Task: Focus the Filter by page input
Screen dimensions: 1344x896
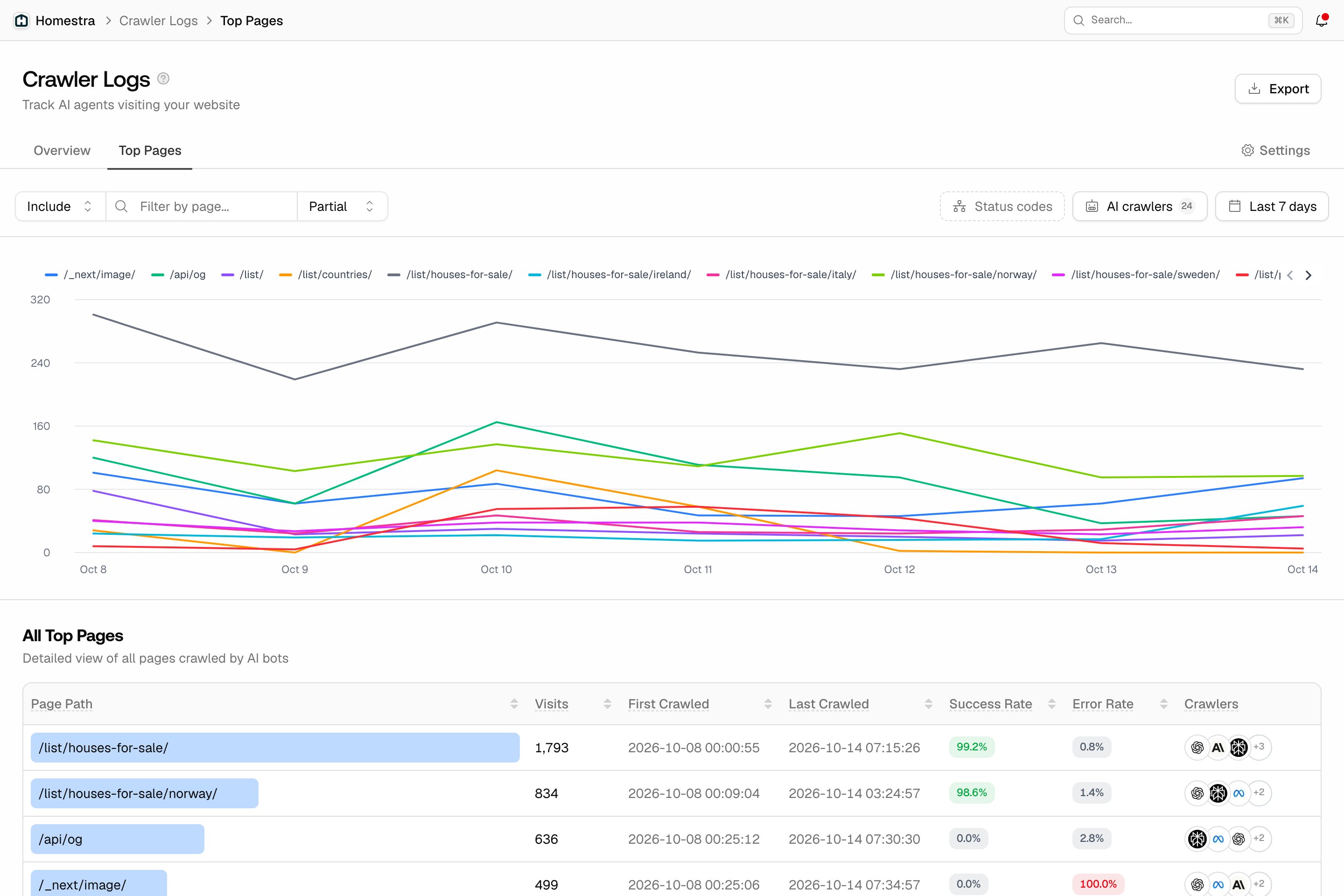Action: click(x=201, y=206)
